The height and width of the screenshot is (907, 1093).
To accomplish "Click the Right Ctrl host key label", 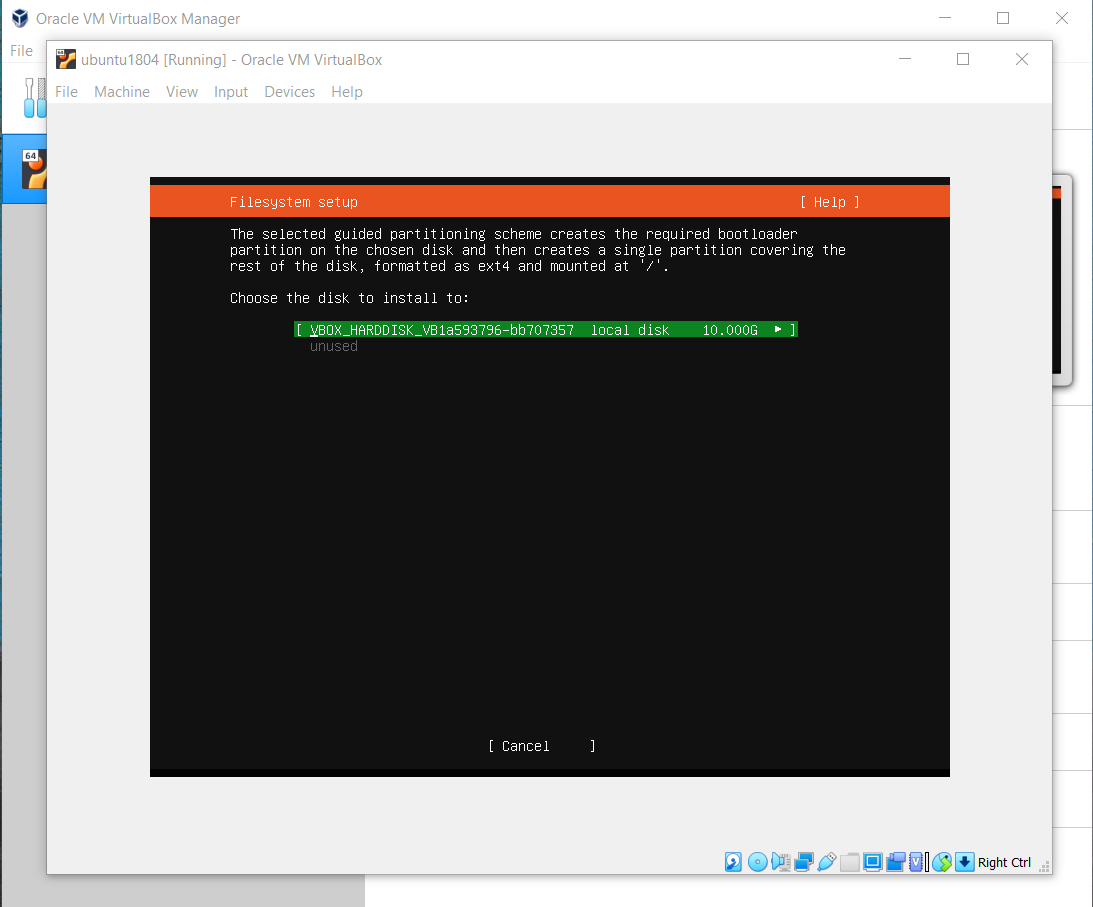I will tap(1004, 862).
